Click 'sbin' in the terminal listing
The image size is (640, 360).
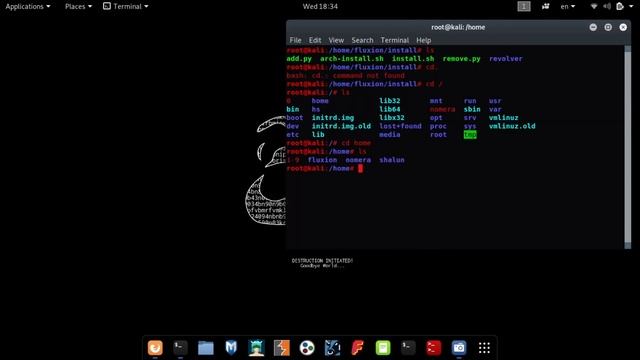(x=472, y=109)
